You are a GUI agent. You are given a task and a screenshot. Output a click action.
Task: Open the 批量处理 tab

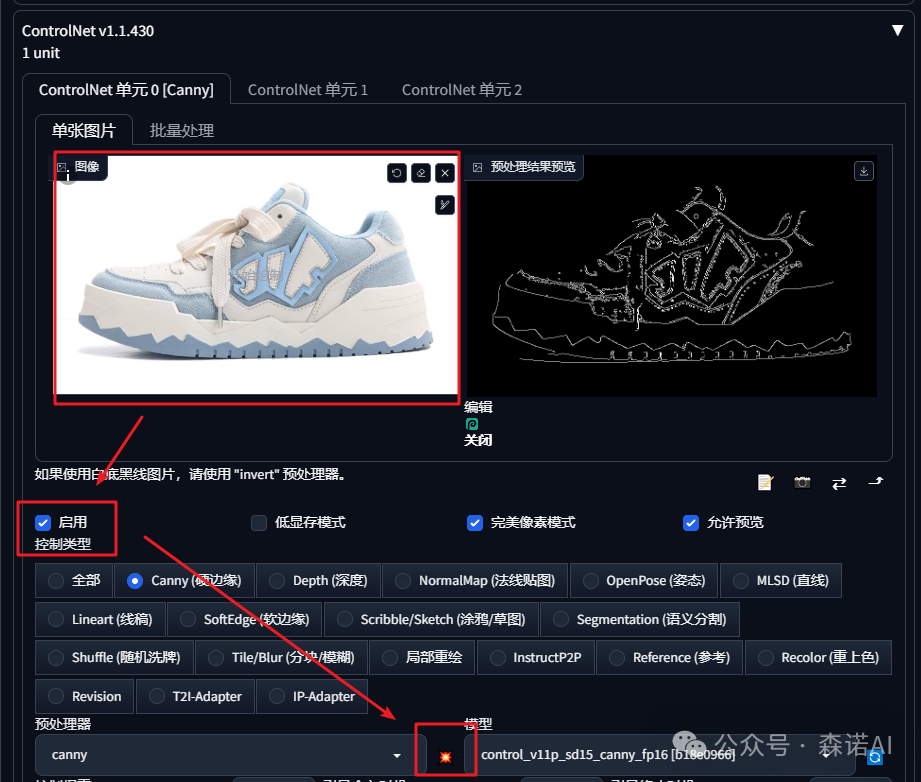coord(181,129)
